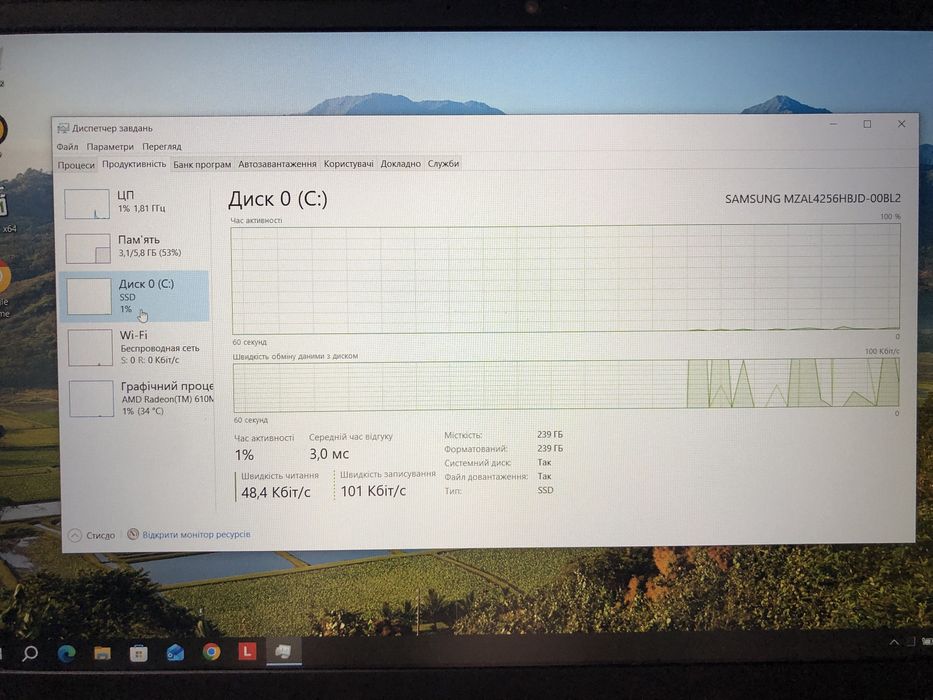Launch Microsoft Edge from taskbar

click(67, 654)
